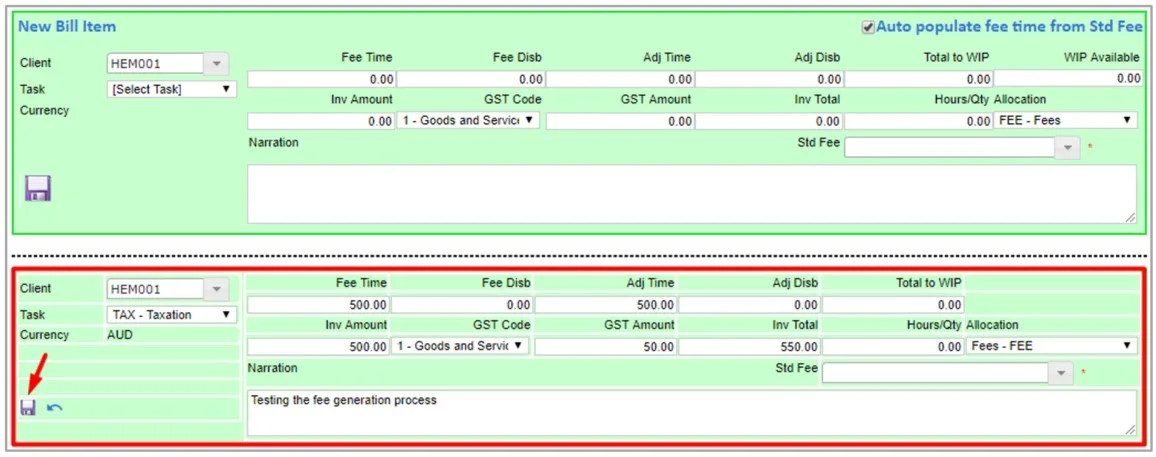Expand the Std Fee dropdown in New Bill Item
Screen dimensions: 1156x457
(x=1068, y=147)
